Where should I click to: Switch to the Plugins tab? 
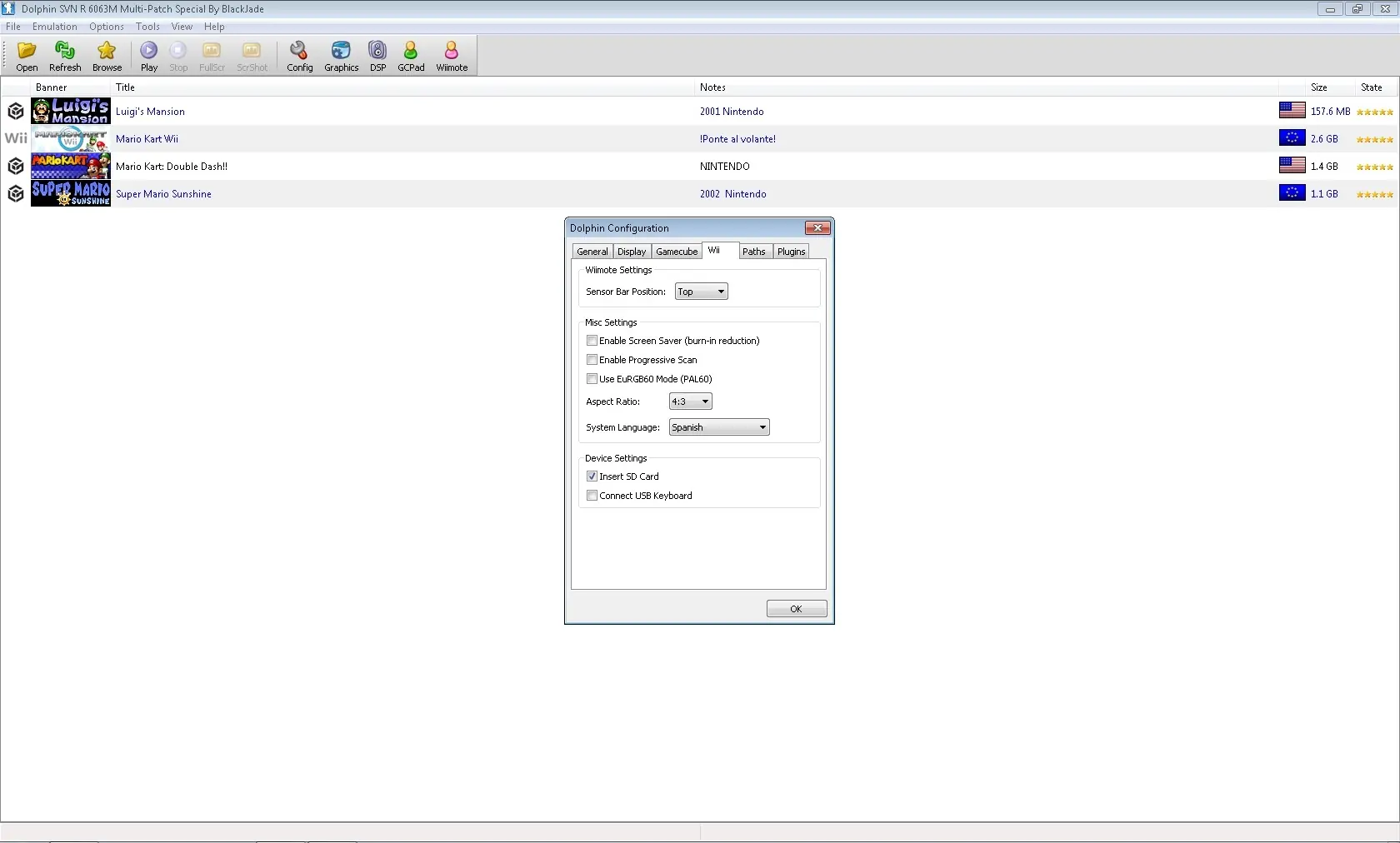click(x=792, y=252)
